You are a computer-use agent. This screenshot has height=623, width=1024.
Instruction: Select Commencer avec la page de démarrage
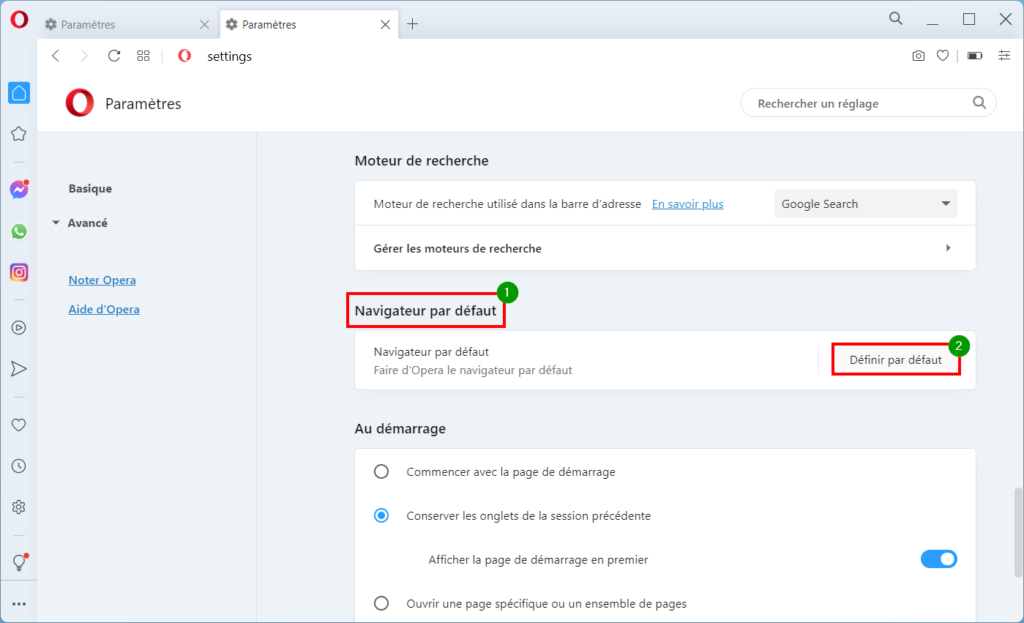pos(381,471)
